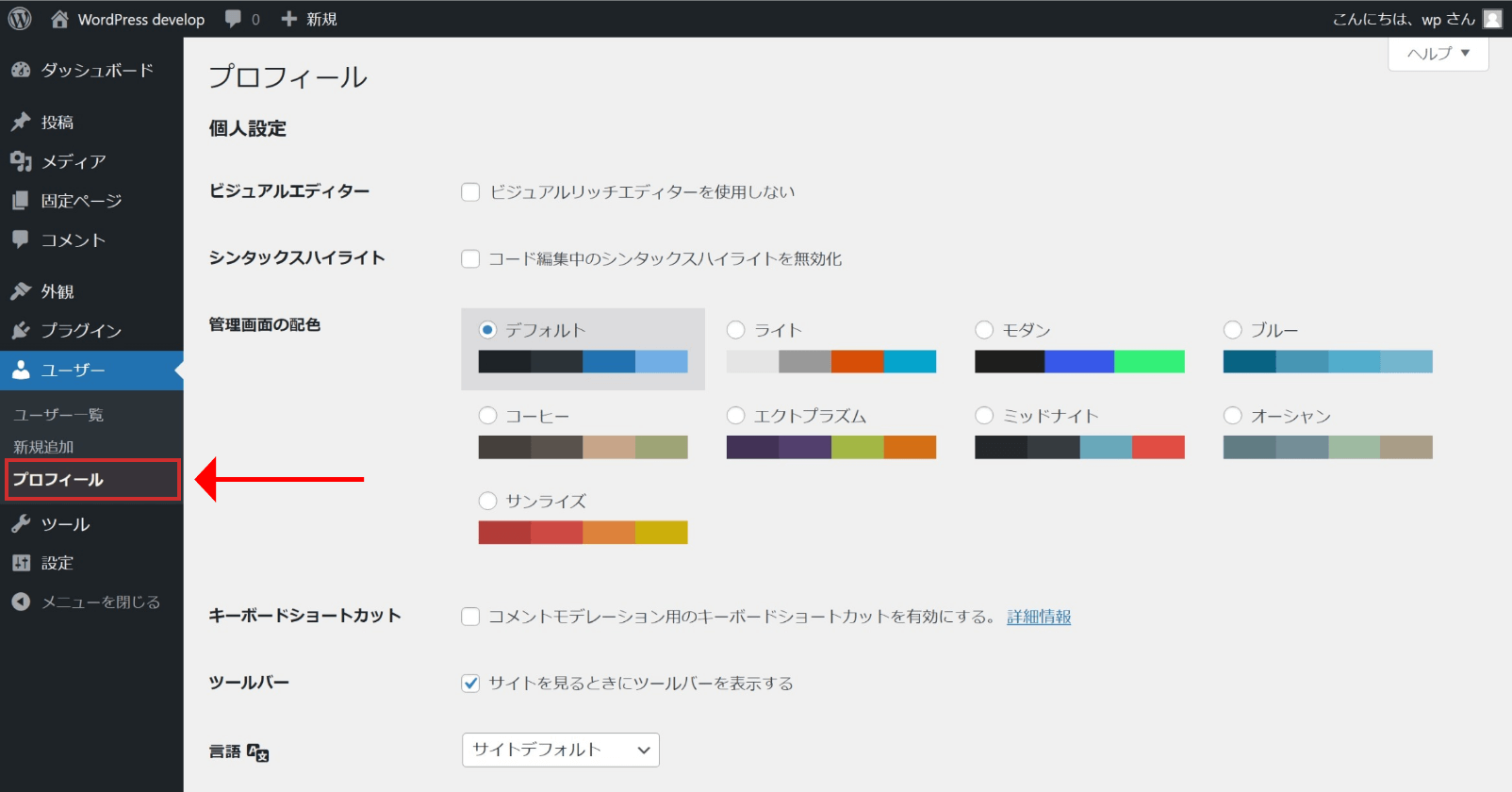The height and width of the screenshot is (792, 1512).
Task: Click the 投稿 pushpin icon
Action: click(x=21, y=122)
